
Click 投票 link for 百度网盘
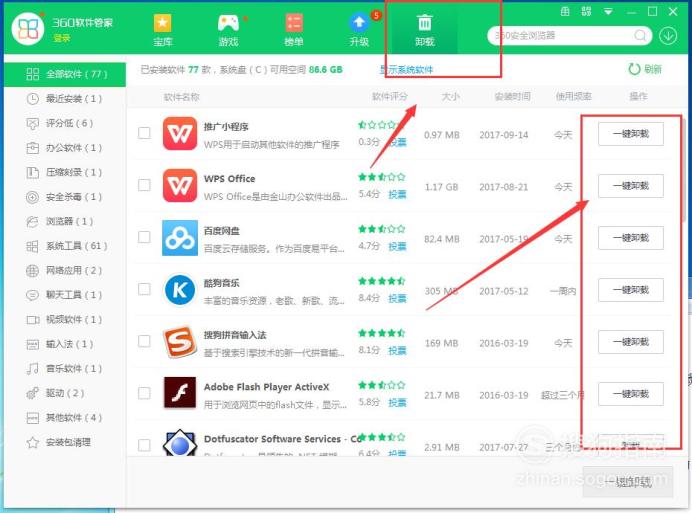tap(397, 246)
